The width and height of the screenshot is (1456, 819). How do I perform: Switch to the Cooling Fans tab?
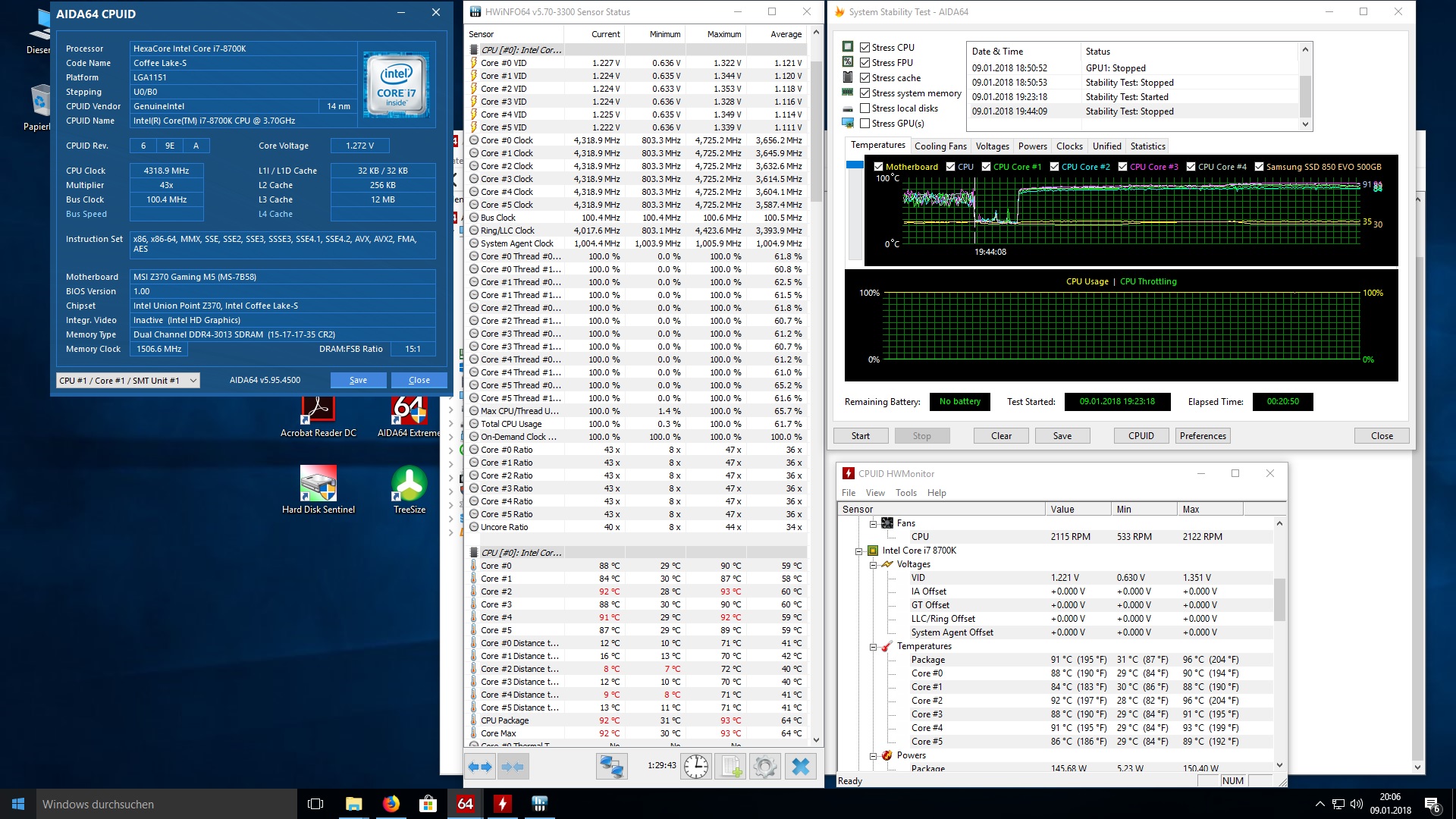[x=940, y=146]
